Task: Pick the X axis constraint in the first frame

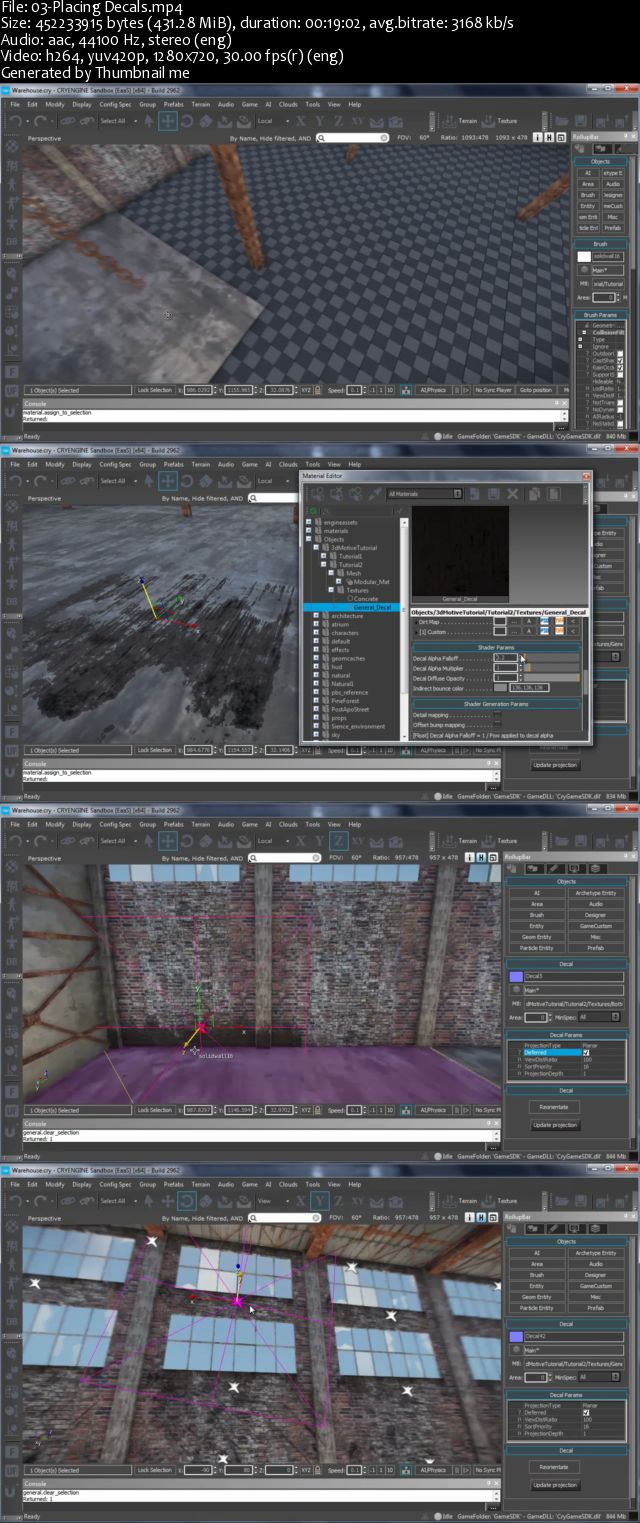Action: click(x=301, y=121)
